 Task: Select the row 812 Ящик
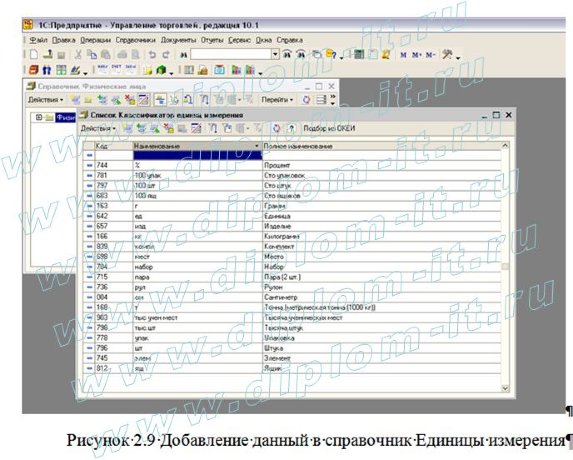click(292, 368)
